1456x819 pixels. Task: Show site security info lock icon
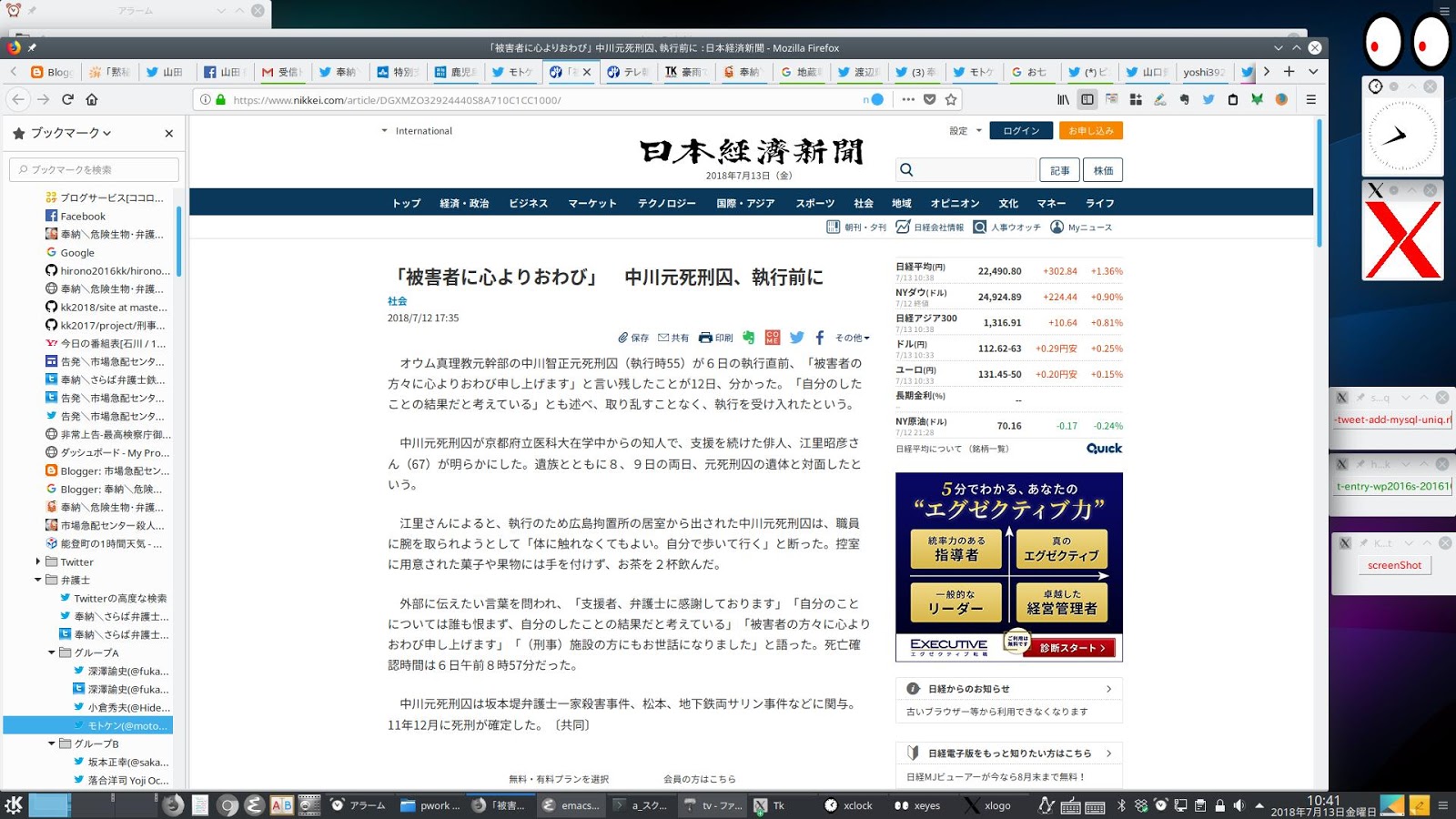(220, 99)
